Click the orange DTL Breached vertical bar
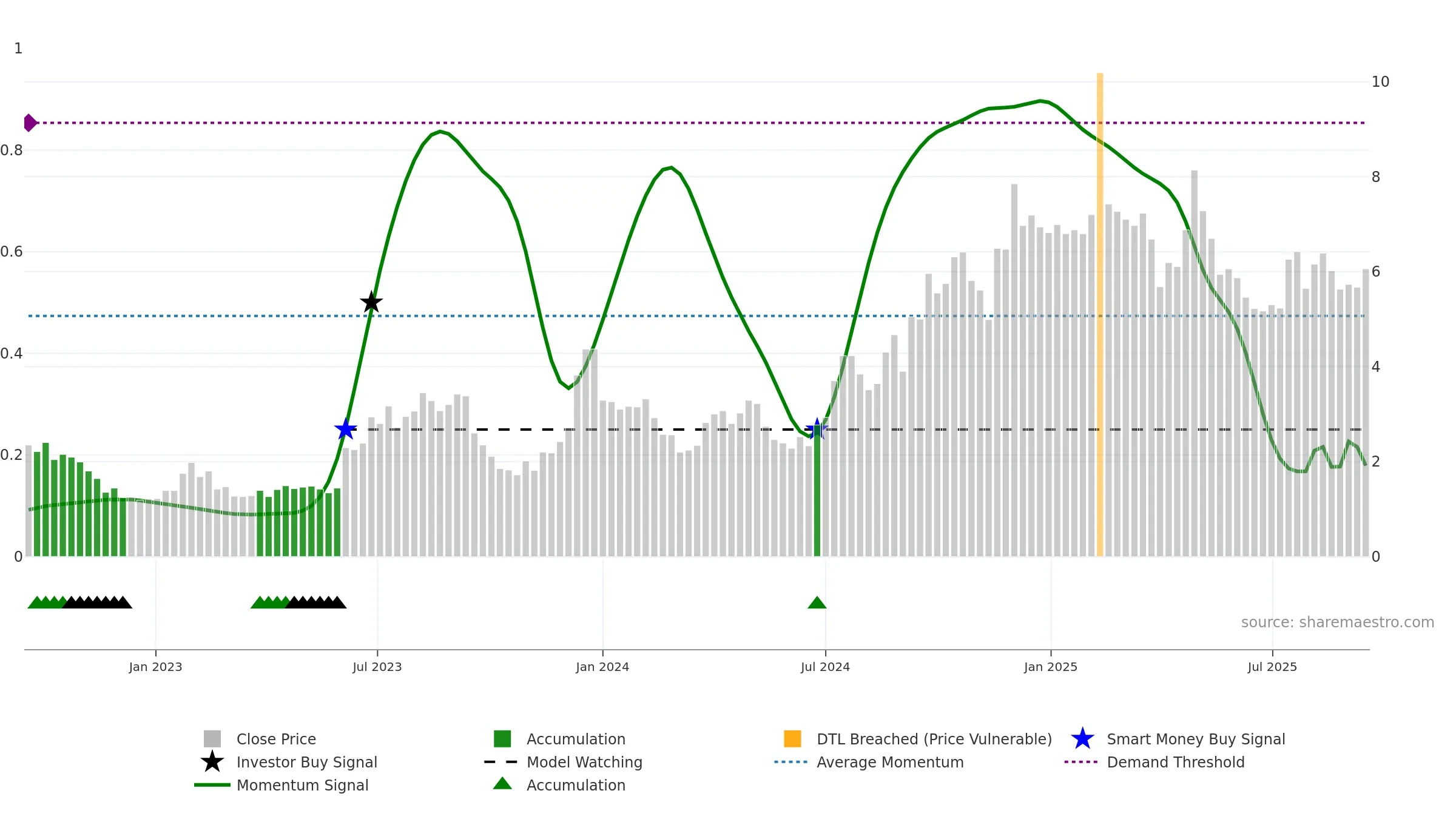1456x819 pixels. click(x=1100, y=314)
